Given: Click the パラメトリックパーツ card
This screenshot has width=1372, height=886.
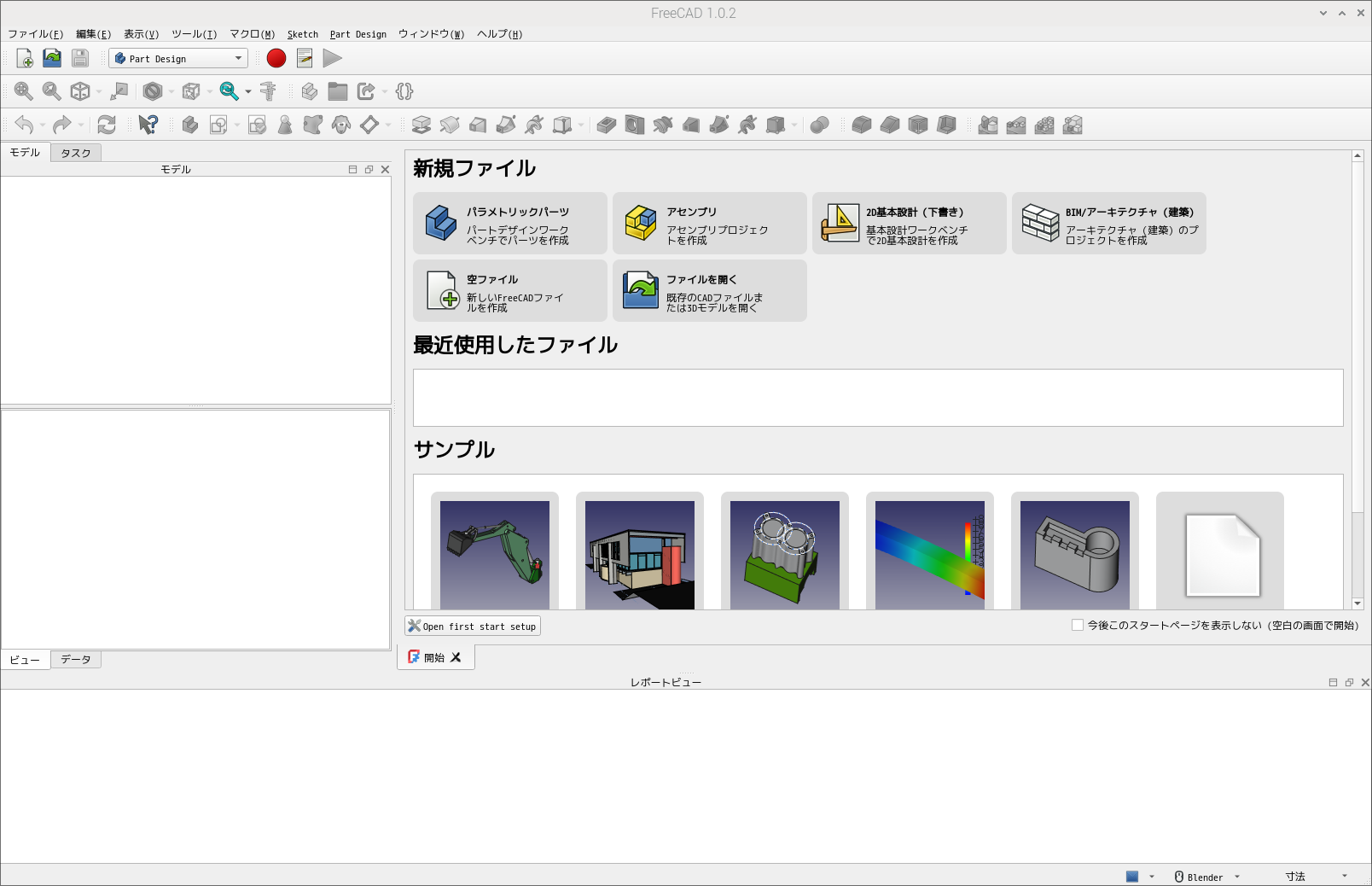Looking at the screenshot, I should (510, 223).
